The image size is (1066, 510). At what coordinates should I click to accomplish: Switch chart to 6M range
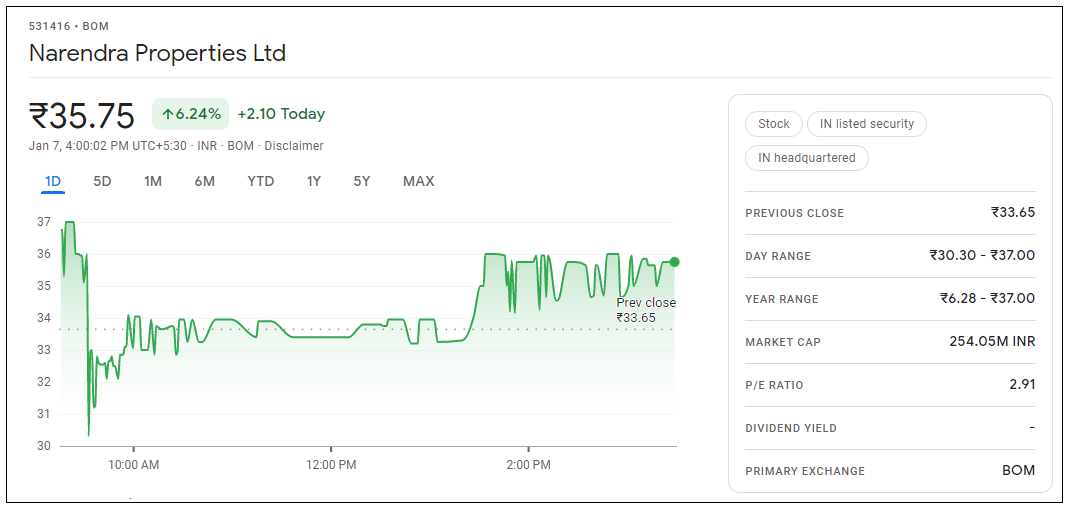(204, 182)
